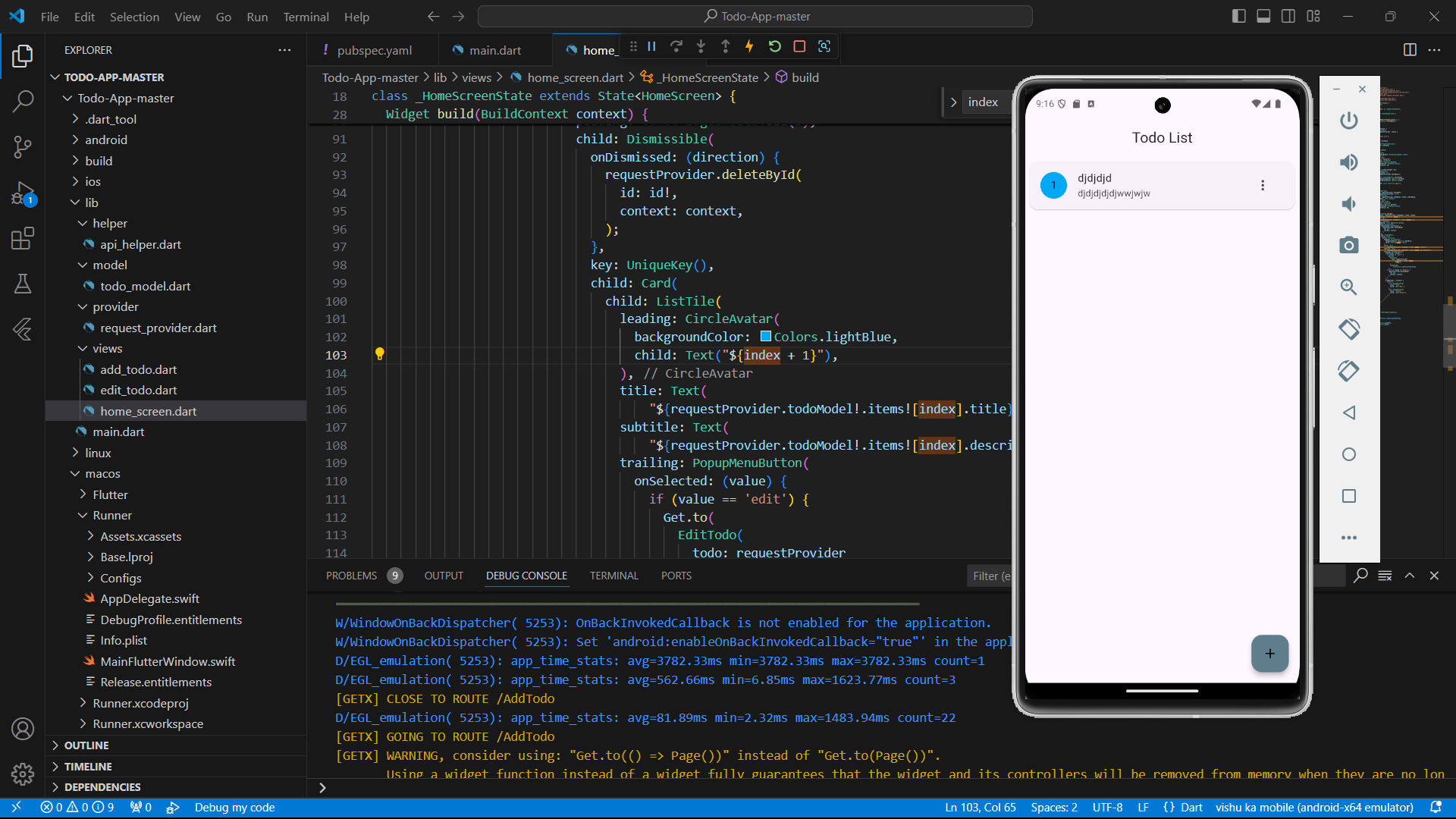Tap the emulator Home circle button
Viewport: 1456px width, 819px height.
tap(1348, 454)
